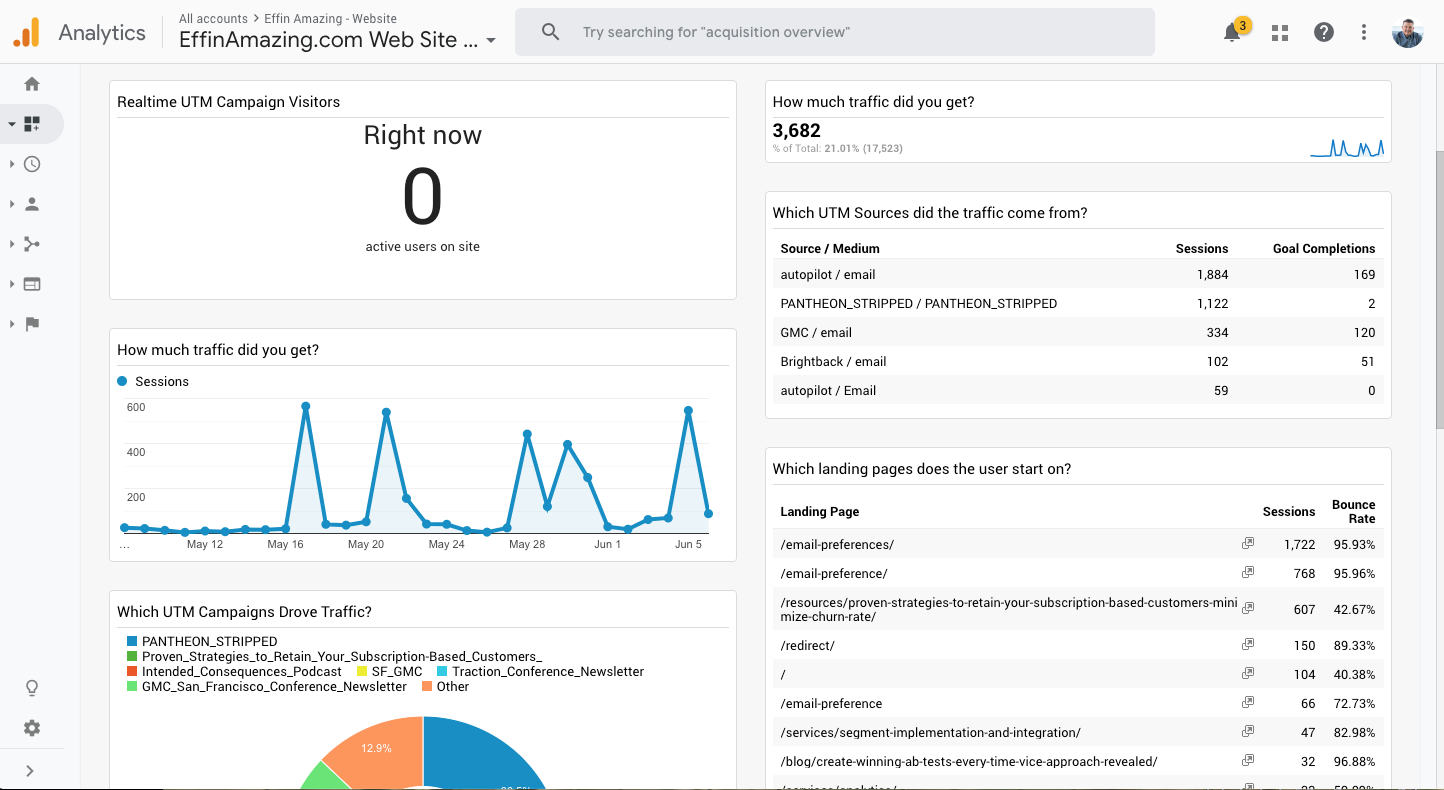Click the SF_GMC legend swatch
The height and width of the screenshot is (790, 1444).
362,671
